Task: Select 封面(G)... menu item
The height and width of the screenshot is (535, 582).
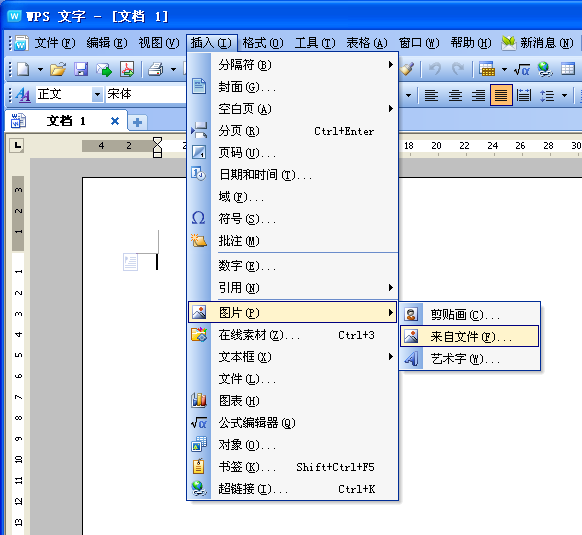Action: [x=293, y=87]
